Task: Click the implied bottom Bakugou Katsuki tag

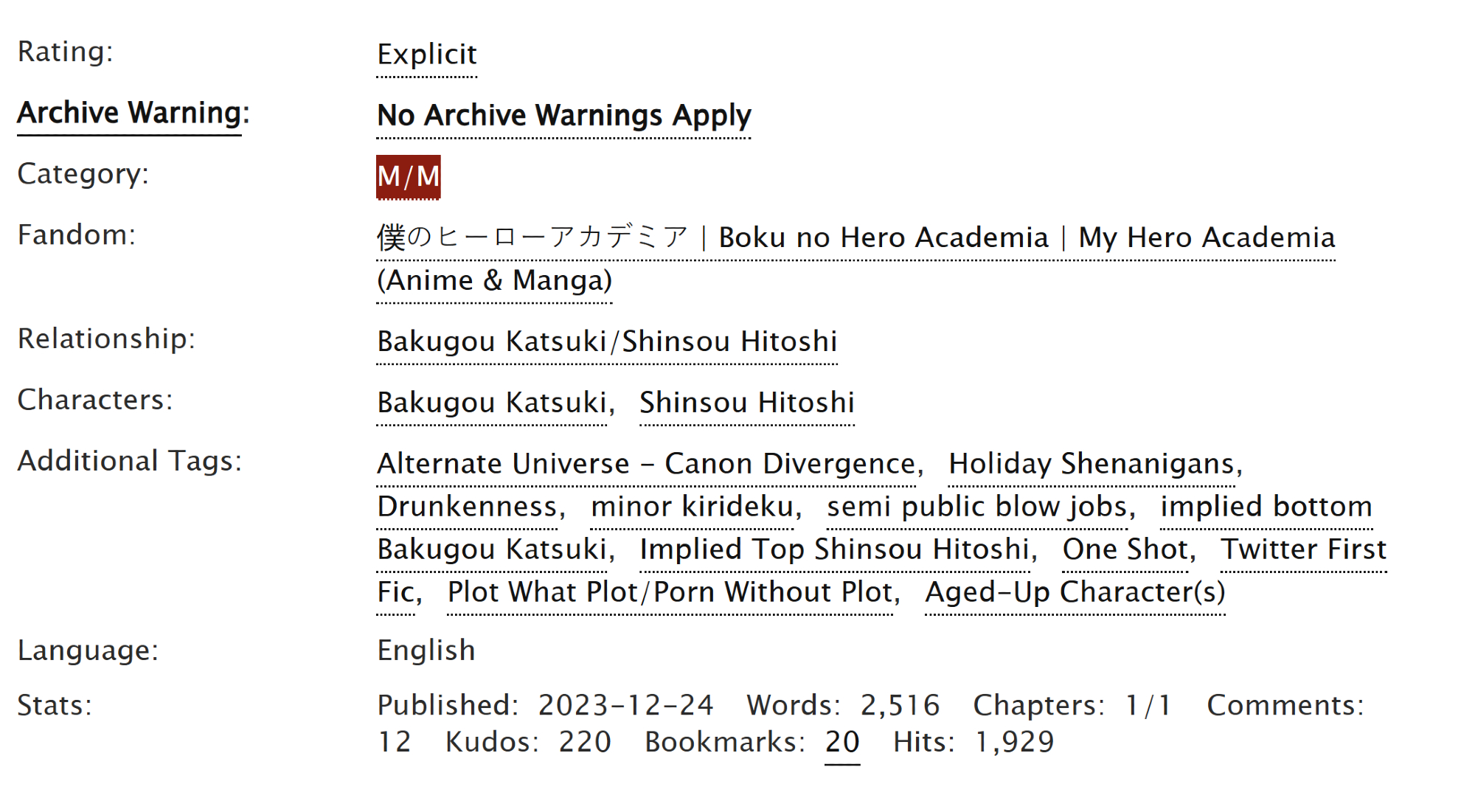Action: [1266, 507]
